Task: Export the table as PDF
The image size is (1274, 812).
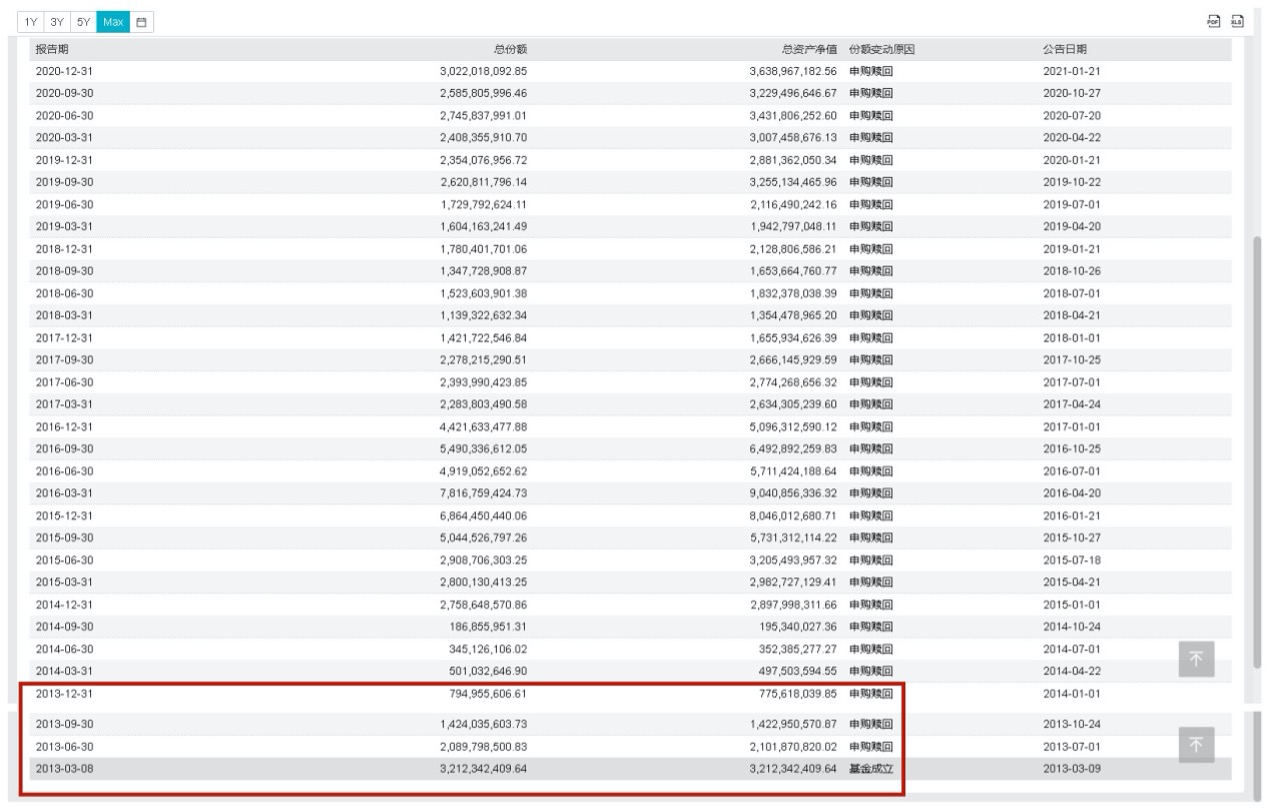Action: click(x=1215, y=21)
